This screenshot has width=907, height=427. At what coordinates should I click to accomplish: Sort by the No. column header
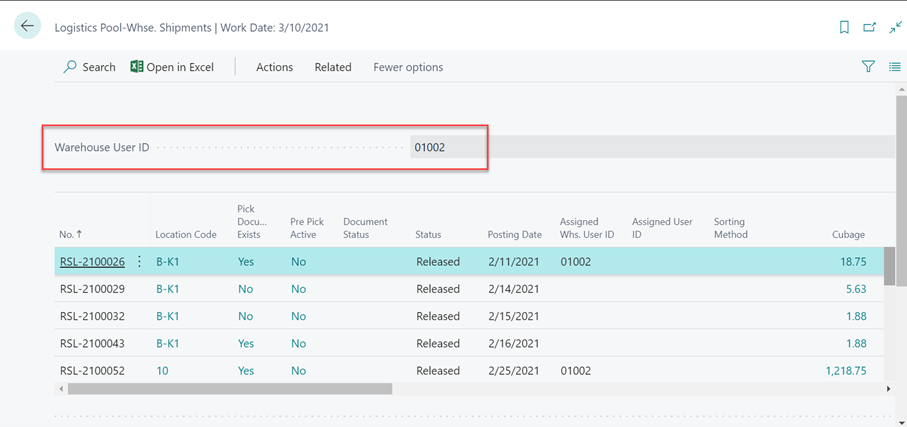coord(70,234)
